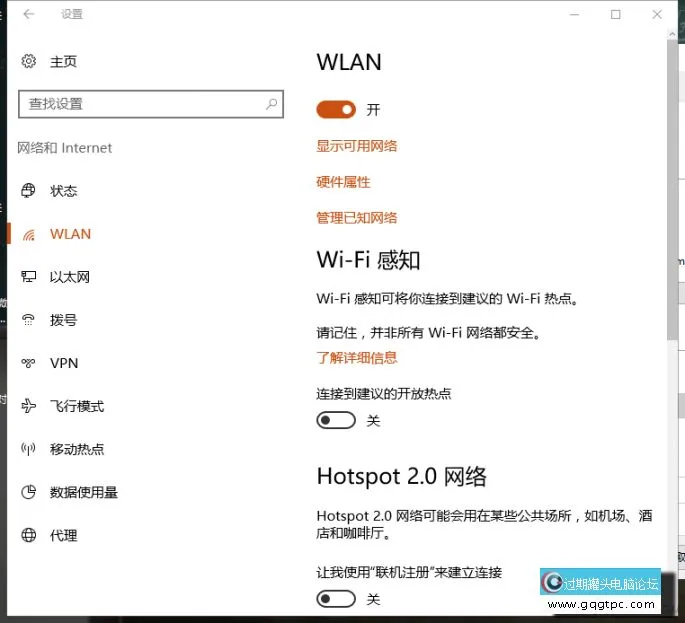Screen dimensions: 685x623
Task: Enable the 联机注册 Hotspot 2.0 toggle
Action: [336, 599]
